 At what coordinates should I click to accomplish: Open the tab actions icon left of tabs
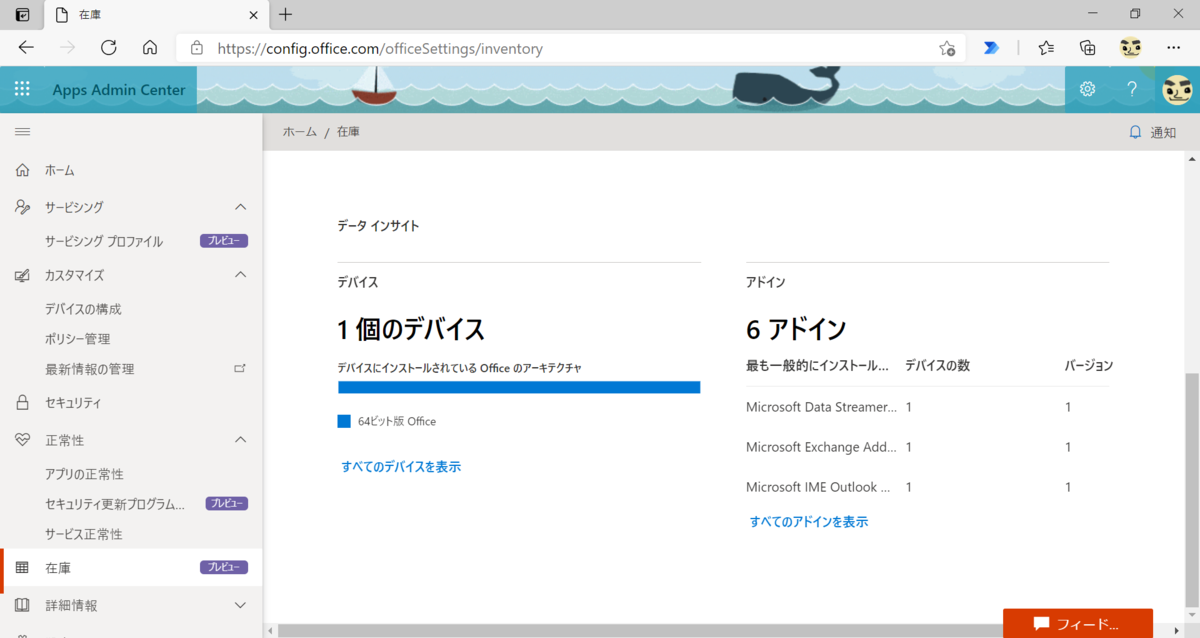[x=22, y=15]
